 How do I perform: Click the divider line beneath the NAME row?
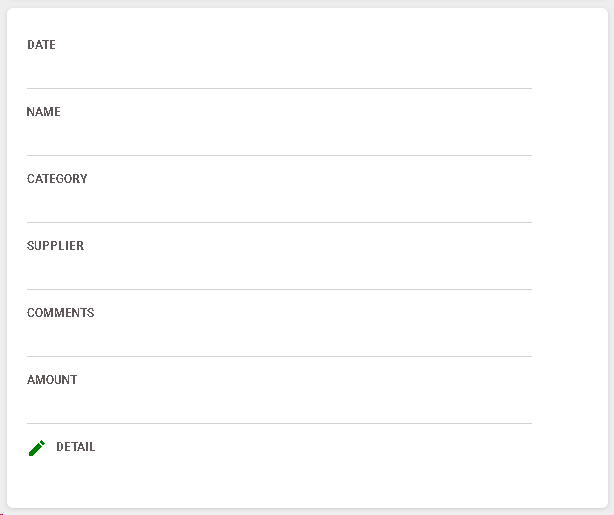(279, 155)
